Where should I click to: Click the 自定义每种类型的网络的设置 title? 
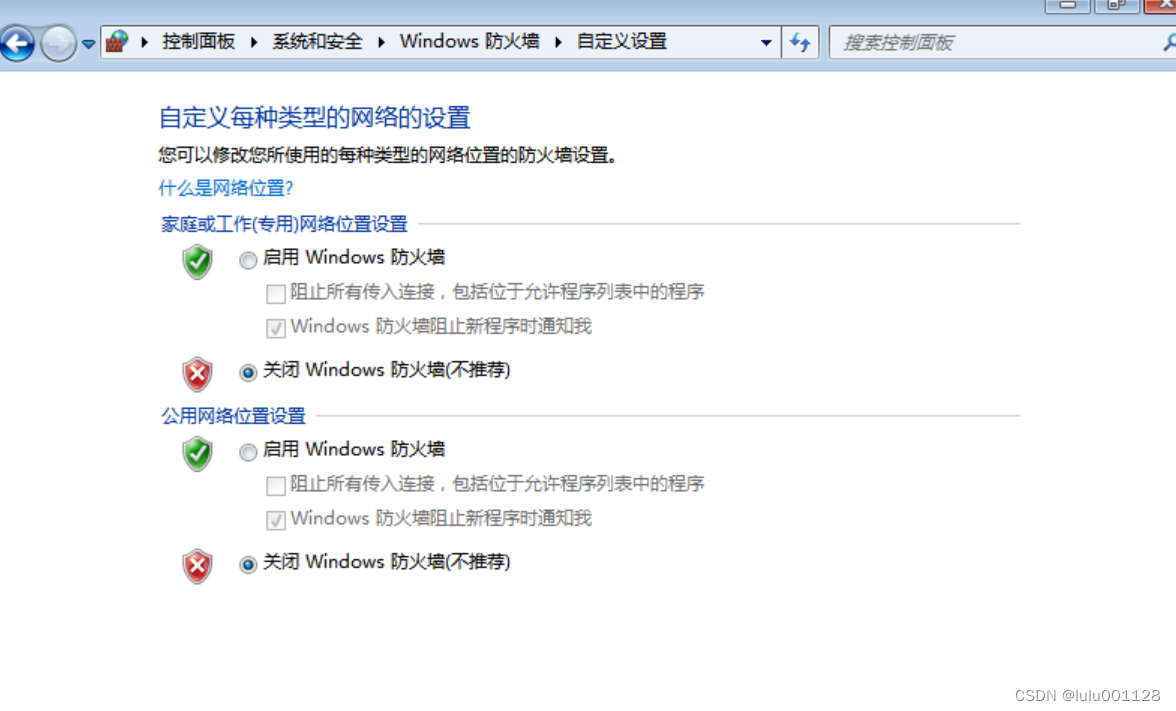[x=314, y=118]
